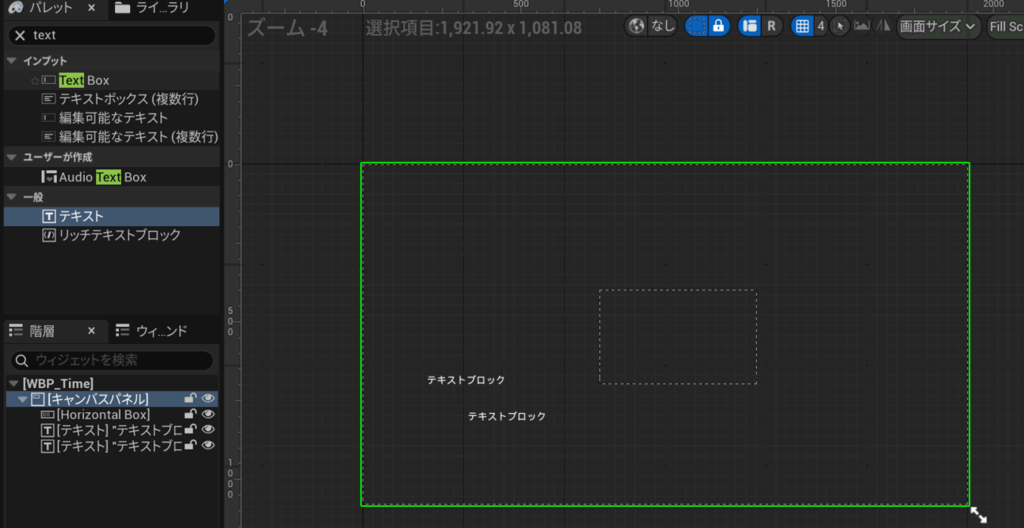
Task: Open the 画面サイズ dropdown
Action: (938, 27)
